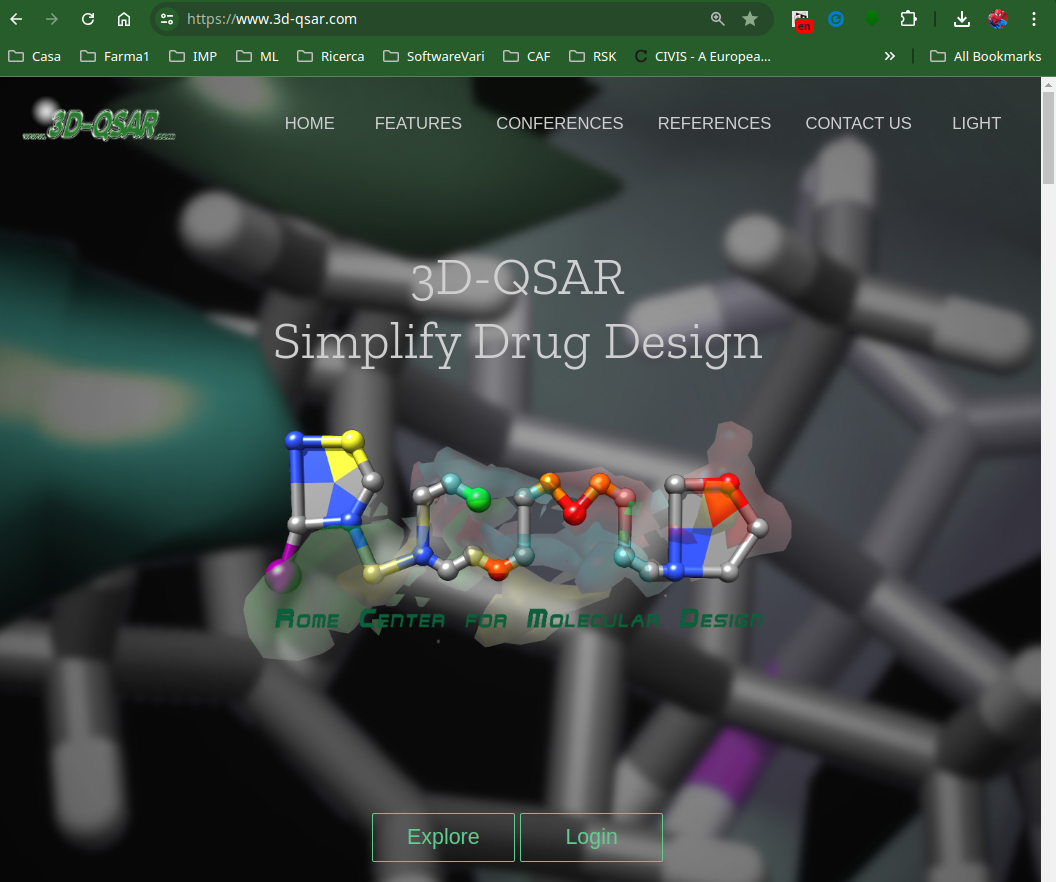Click the '3D-QSAR' hero heading
Viewport: 1056px width, 882px height.
[517, 279]
